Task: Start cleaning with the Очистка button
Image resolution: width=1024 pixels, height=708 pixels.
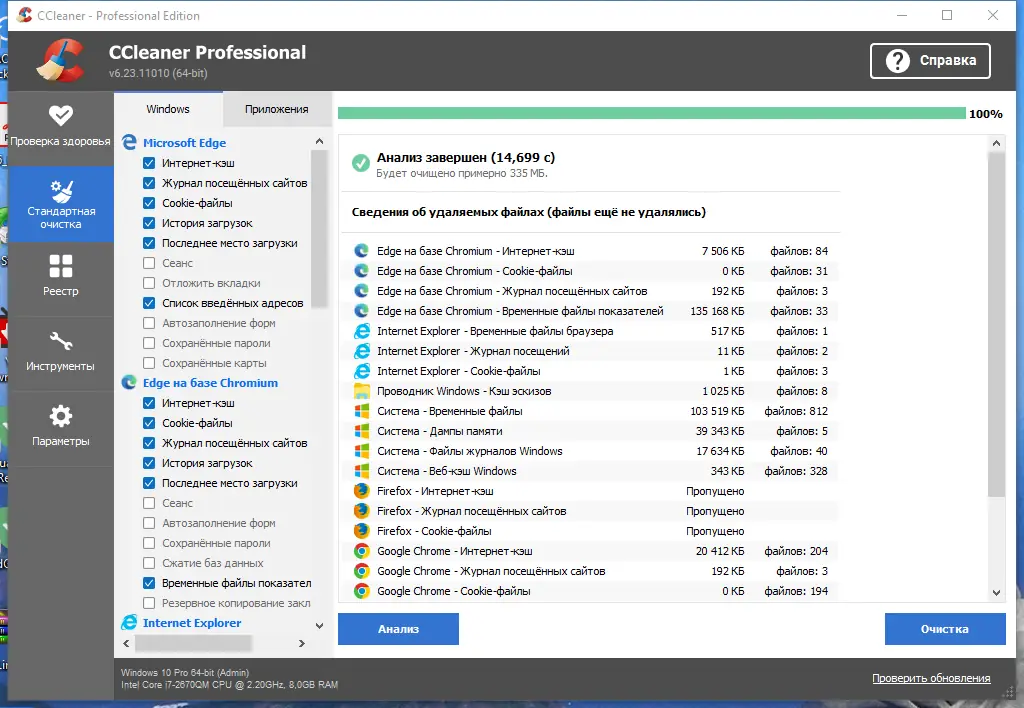Action: 945,628
